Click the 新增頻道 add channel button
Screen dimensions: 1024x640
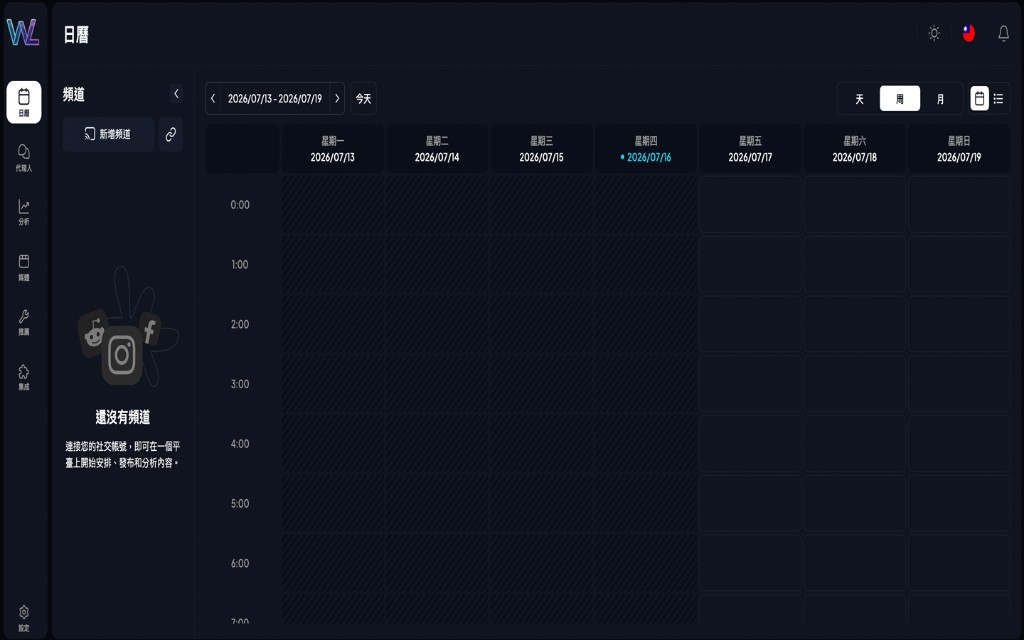tap(108, 134)
